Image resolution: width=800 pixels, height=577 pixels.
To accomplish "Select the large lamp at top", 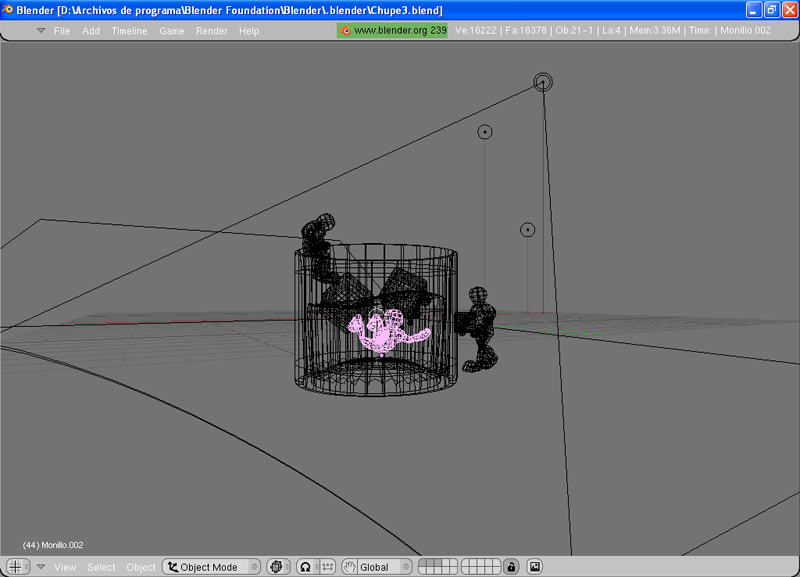I will 543,82.
